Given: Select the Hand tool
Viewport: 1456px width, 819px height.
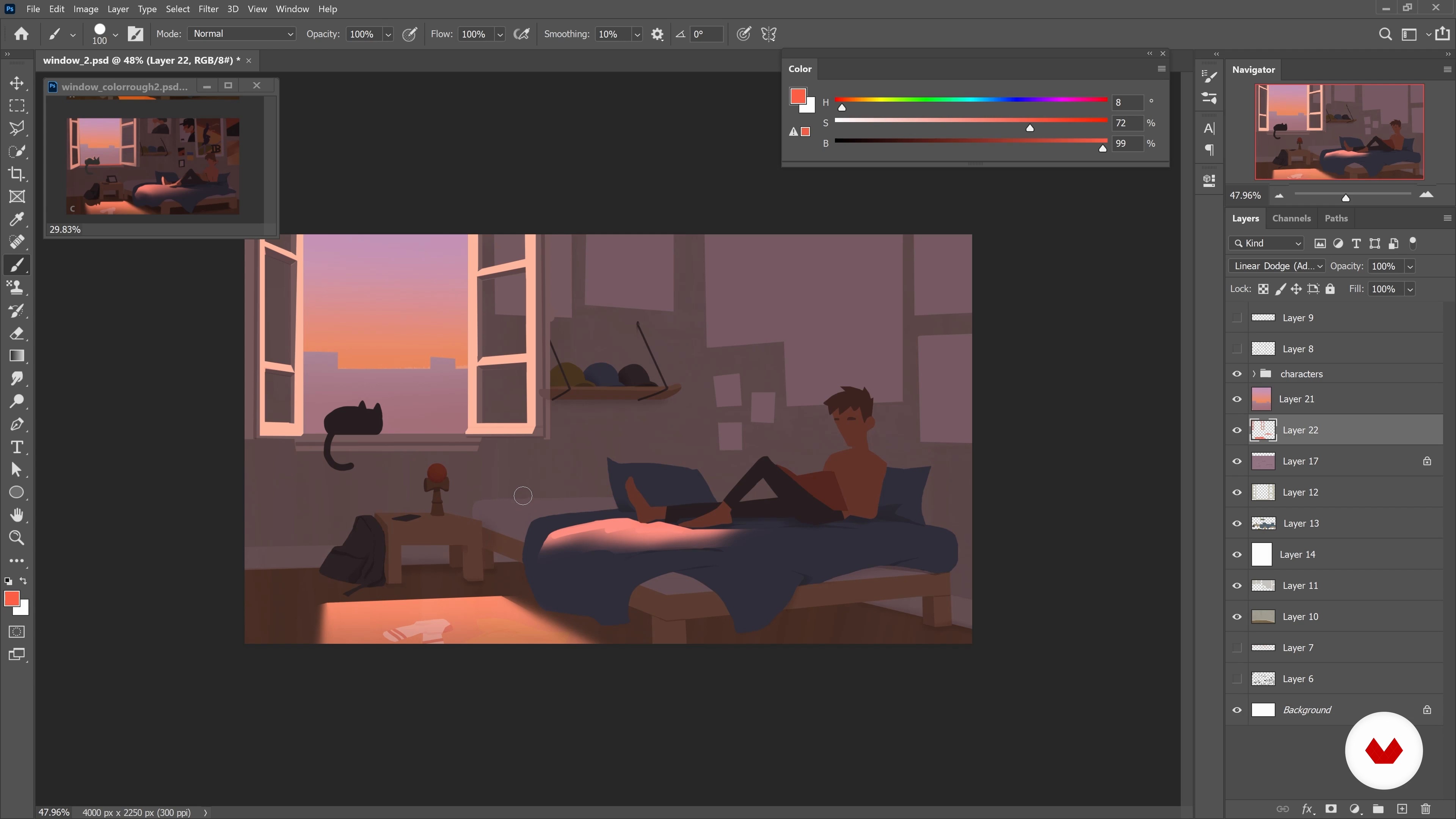Looking at the screenshot, I should [17, 515].
